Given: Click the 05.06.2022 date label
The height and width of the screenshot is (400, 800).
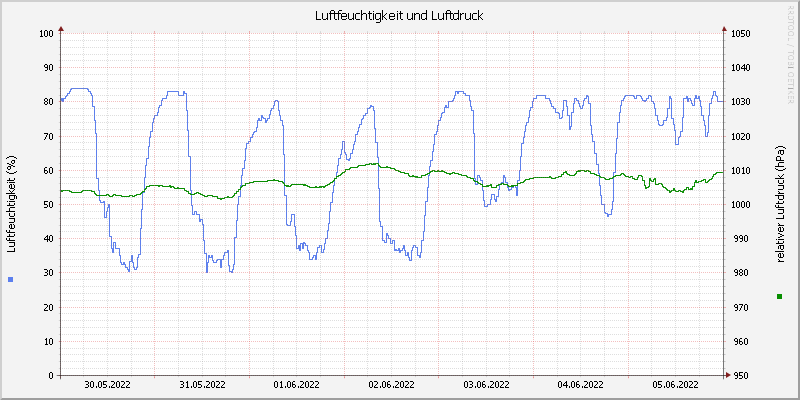Looking at the screenshot, I should (x=676, y=385).
